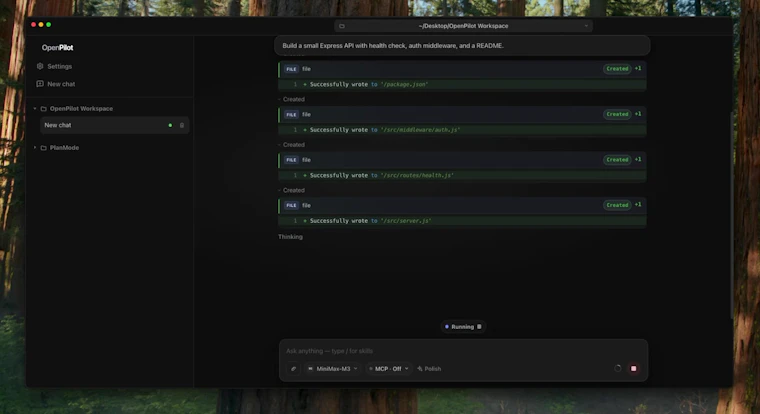Open the MCP · Off dropdown
This screenshot has height=414, width=760.
[x=388, y=369]
